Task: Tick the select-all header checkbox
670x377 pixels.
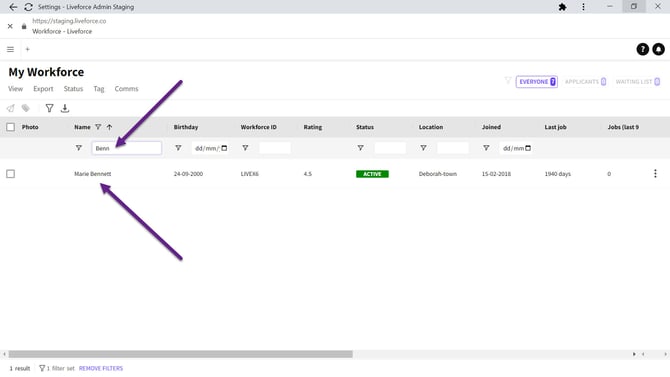Action: coord(11,127)
